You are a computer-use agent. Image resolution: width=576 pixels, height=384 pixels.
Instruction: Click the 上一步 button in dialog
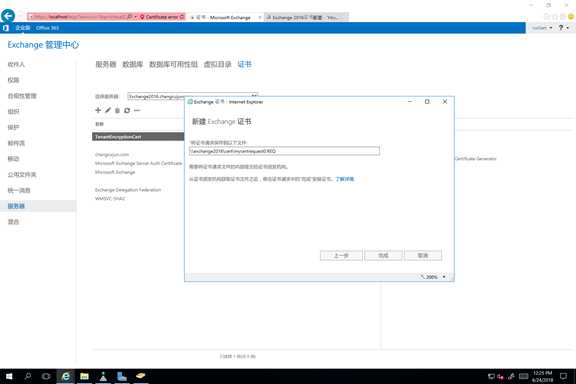pos(341,255)
